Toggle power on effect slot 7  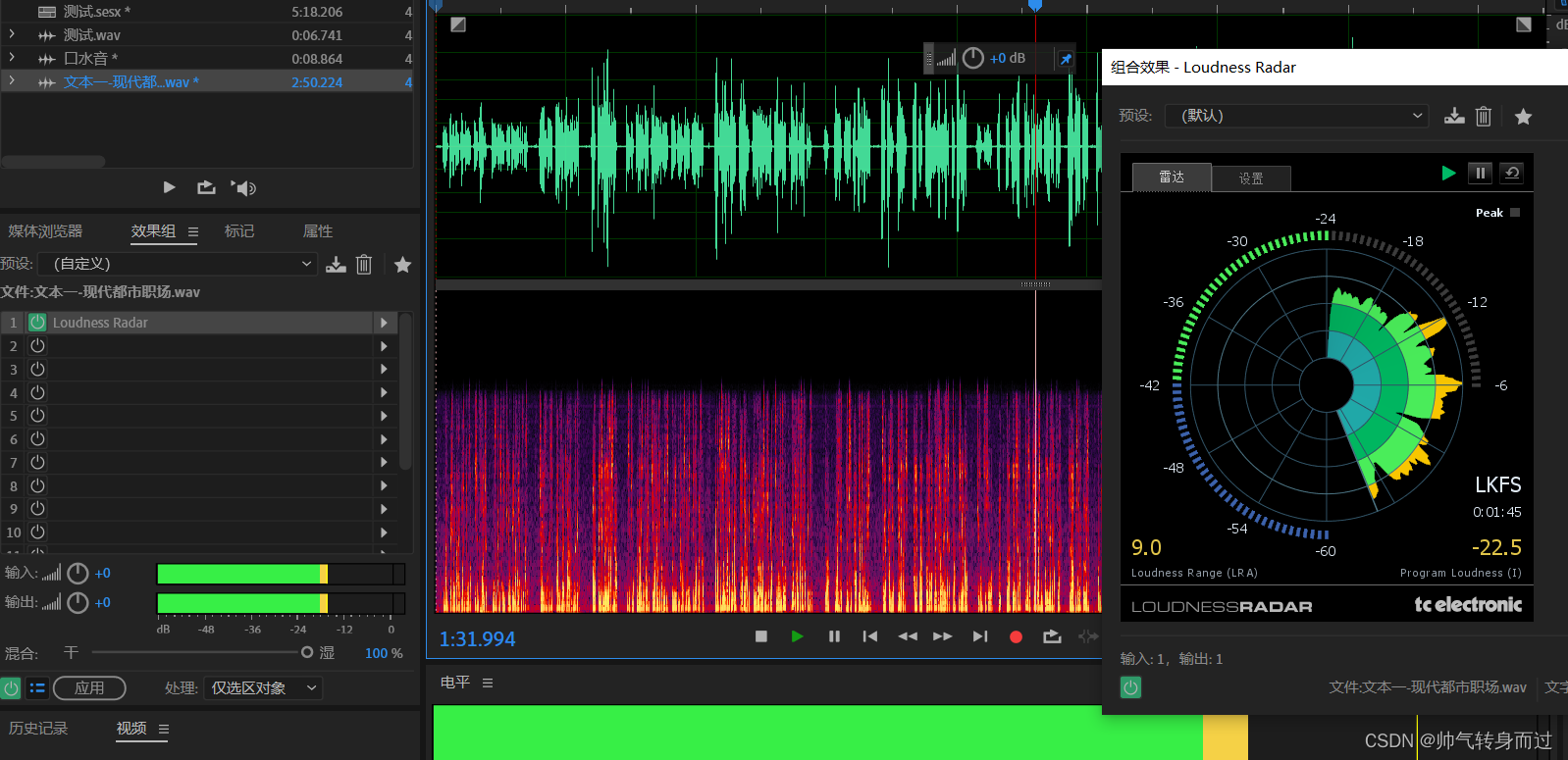(x=37, y=462)
